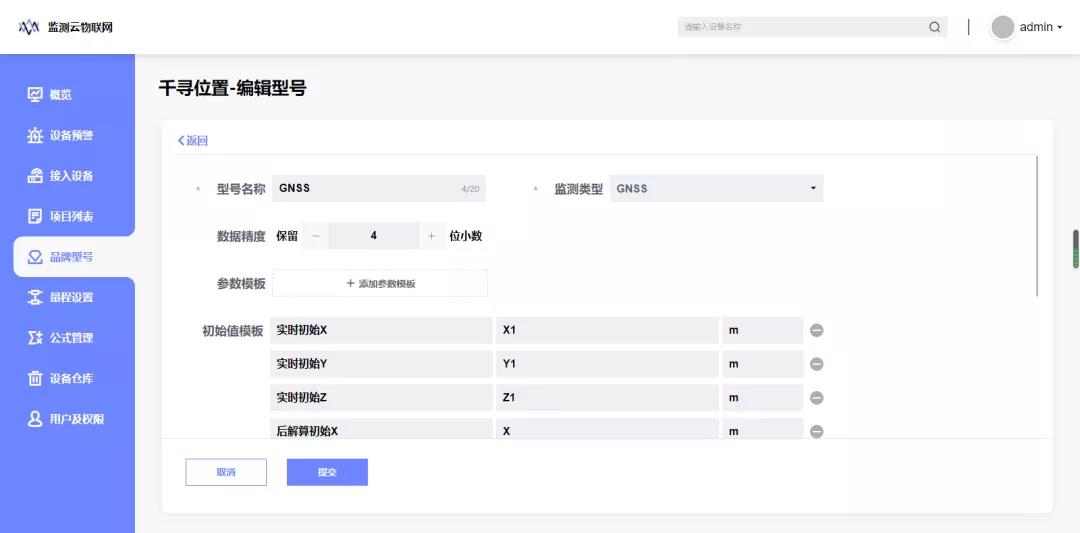Edit the 型号名称 field containing GNSS

coord(379,189)
